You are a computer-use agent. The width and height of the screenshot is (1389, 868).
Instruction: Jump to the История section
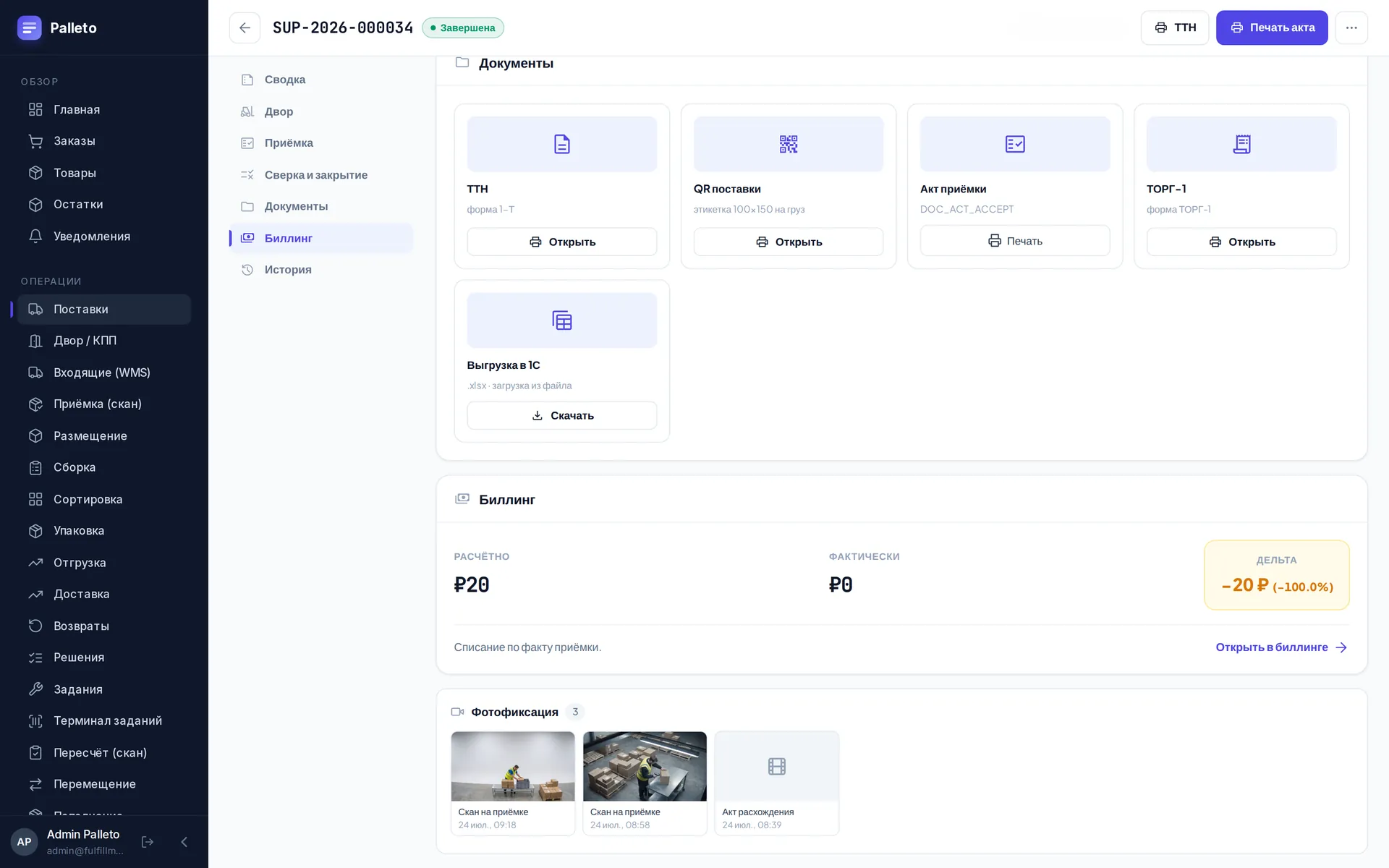point(321,270)
